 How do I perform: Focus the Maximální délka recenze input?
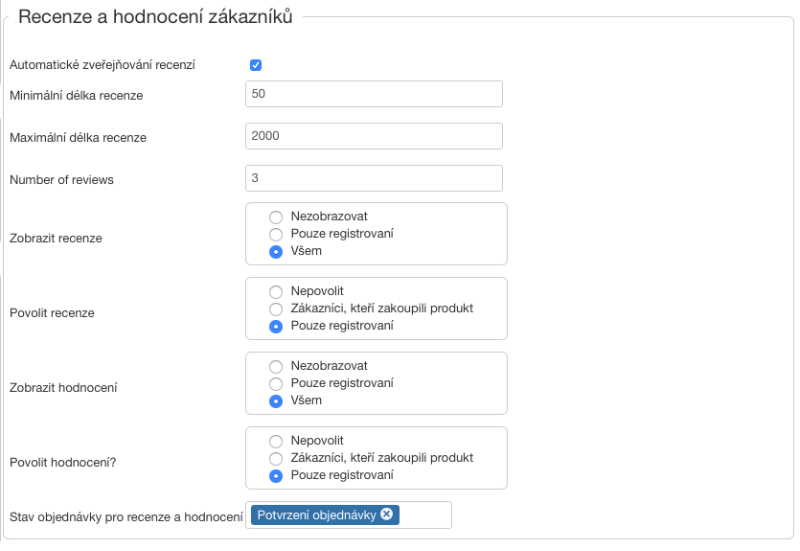click(373, 136)
